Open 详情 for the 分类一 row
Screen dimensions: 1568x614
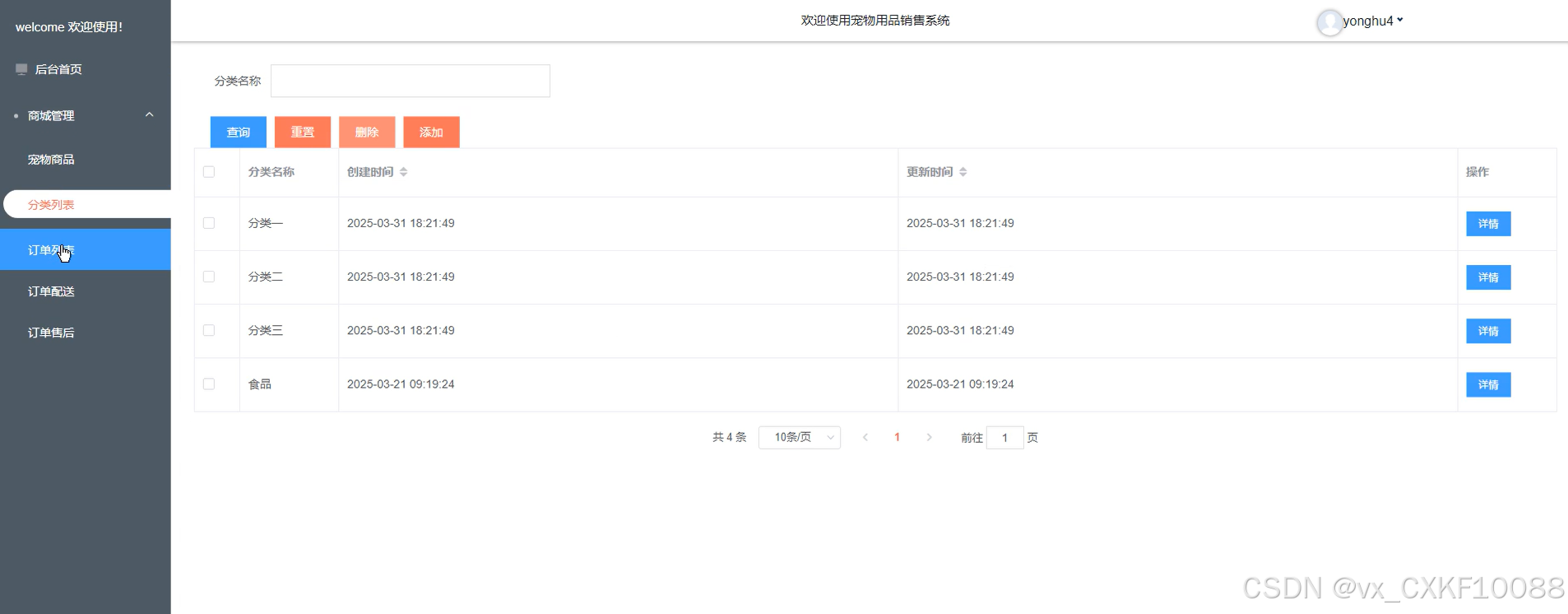tap(1488, 224)
